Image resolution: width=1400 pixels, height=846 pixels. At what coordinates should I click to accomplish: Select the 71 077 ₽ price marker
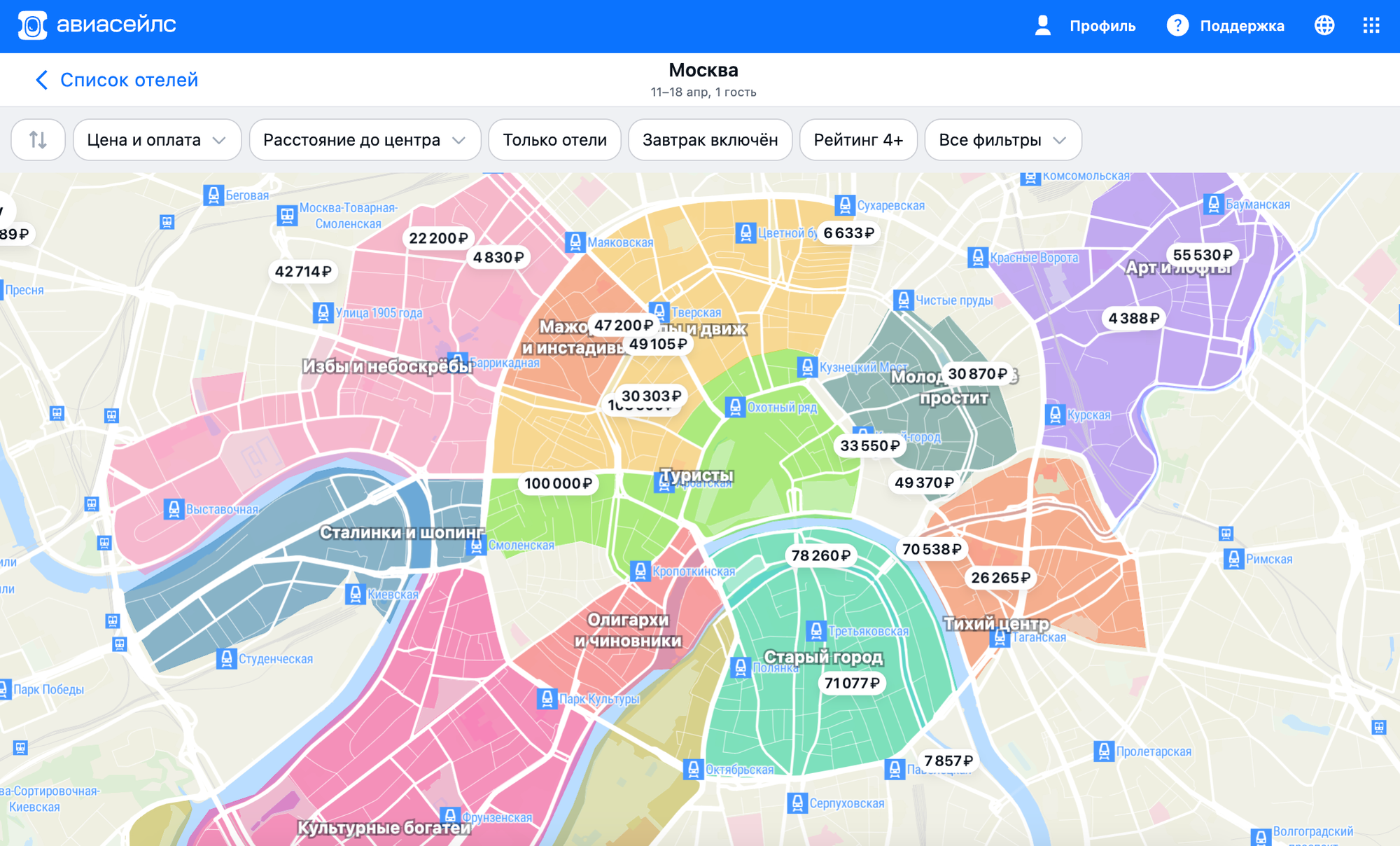[852, 683]
